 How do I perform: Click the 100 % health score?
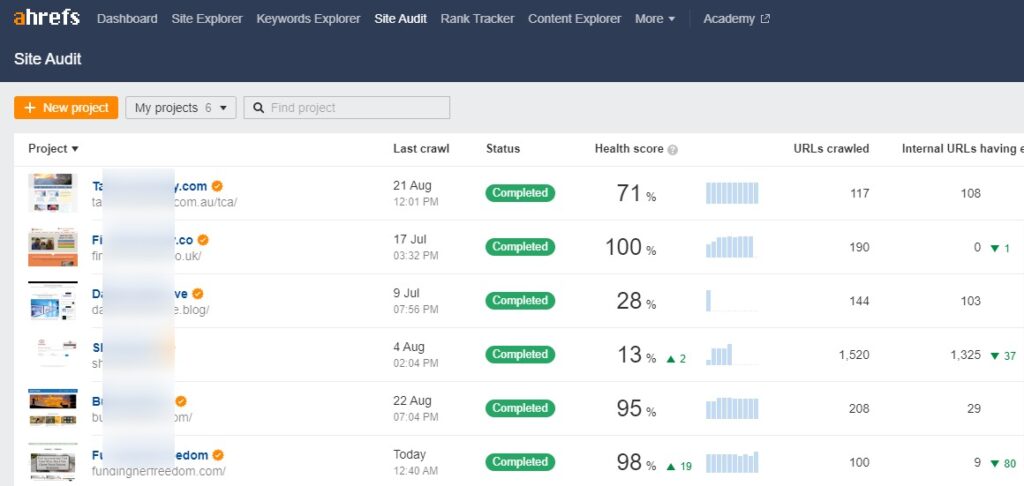tap(630, 247)
